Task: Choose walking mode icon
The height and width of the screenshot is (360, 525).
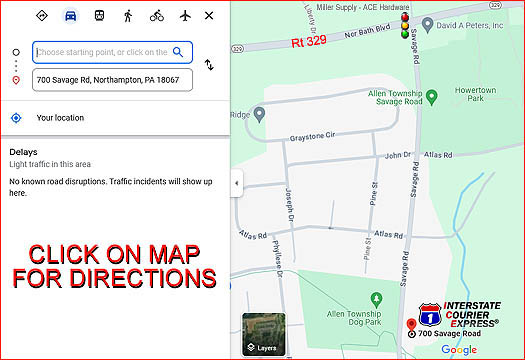Action: 128,15
